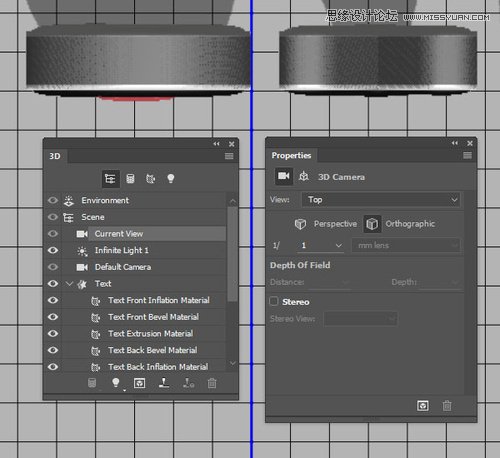Toggle visibility of Environment
This screenshot has height=458, width=500.
[x=53, y=200]
